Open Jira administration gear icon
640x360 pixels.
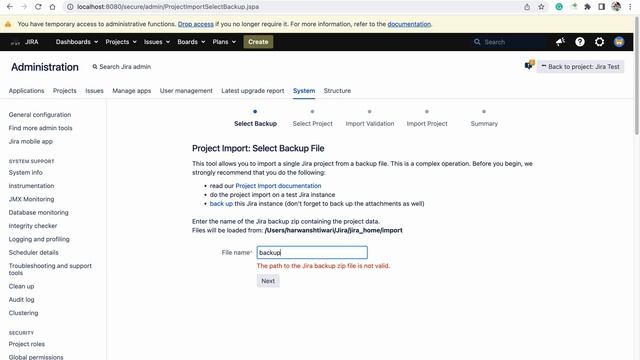(x=599, y=42)
